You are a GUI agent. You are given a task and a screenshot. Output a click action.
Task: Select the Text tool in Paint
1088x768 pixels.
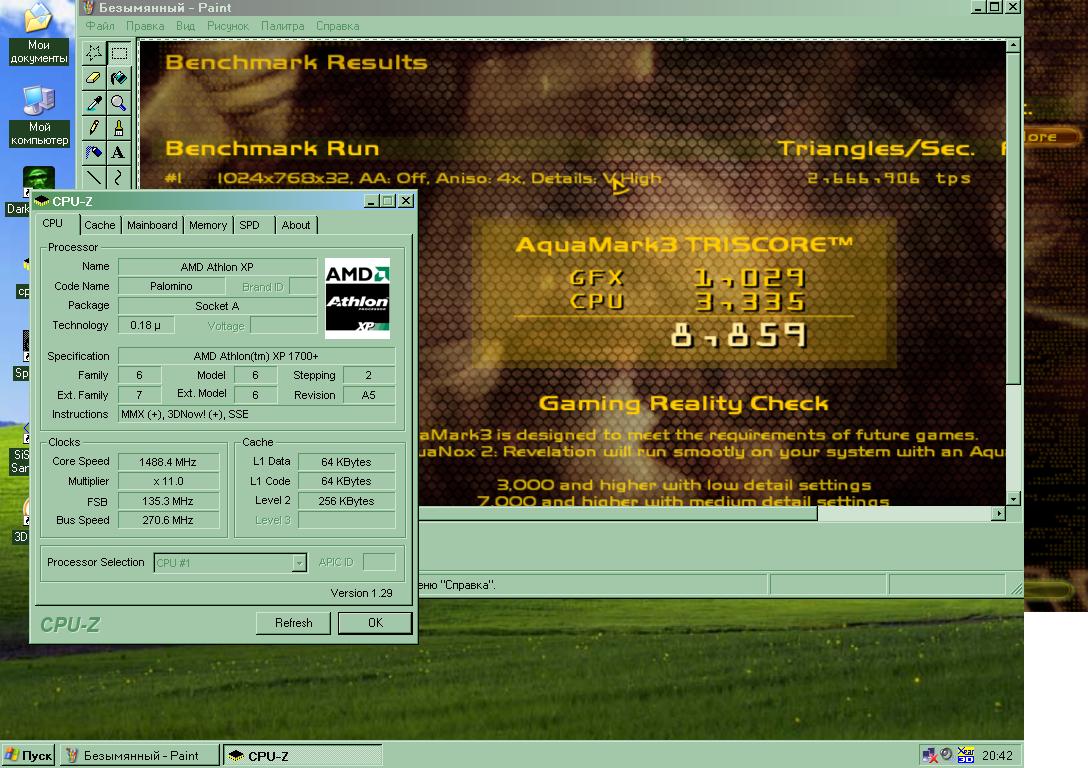click(119, 152)
